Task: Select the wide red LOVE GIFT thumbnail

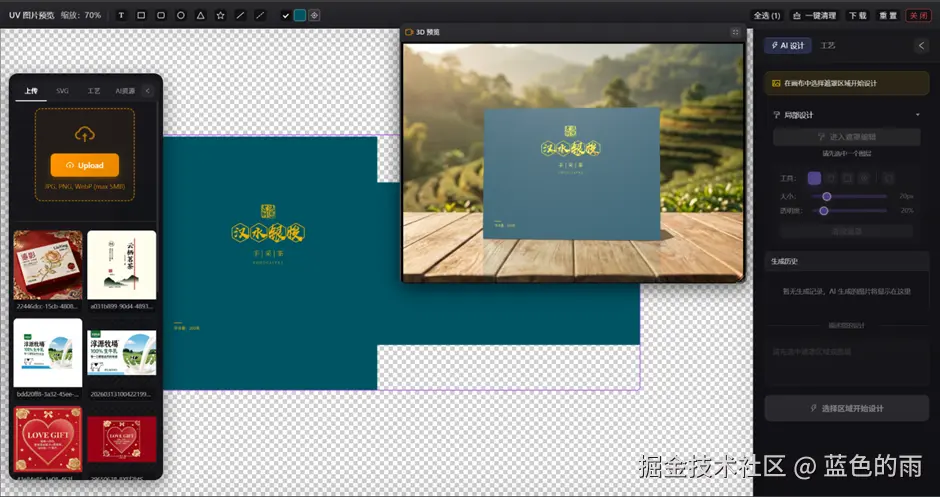Action: (x=122, y=439)
